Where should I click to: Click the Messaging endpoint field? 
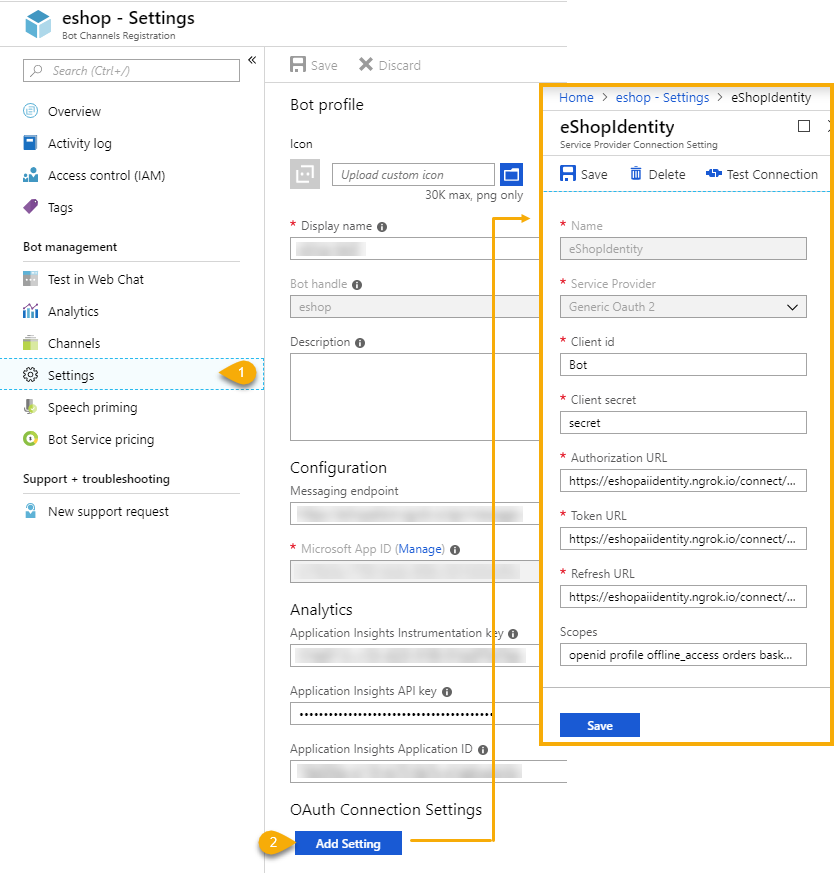tap(414, 513)
